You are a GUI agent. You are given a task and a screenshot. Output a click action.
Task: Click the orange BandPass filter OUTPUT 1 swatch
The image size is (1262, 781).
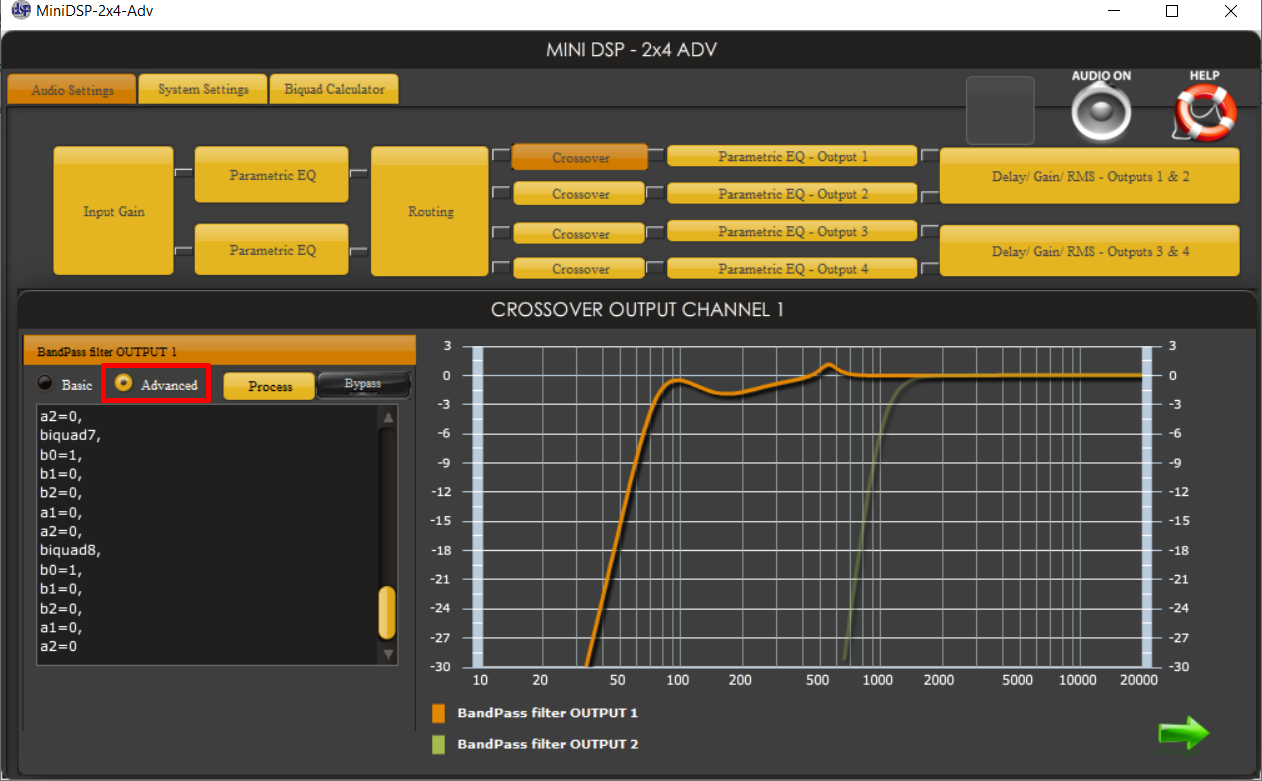(x=438, y=713)
